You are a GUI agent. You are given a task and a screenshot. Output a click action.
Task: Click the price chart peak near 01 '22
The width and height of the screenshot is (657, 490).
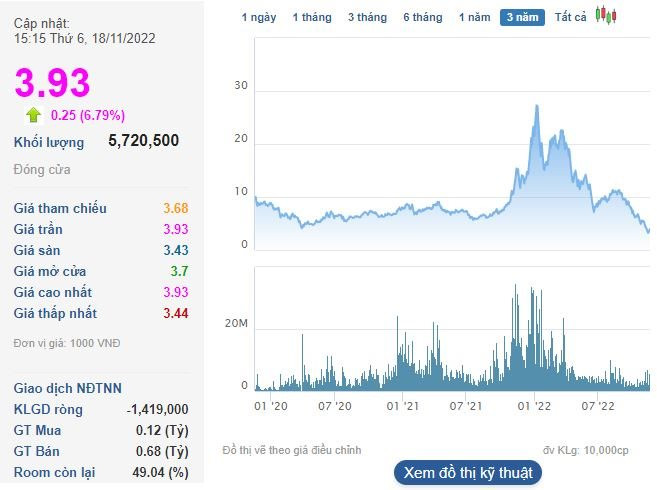point(538,106)
